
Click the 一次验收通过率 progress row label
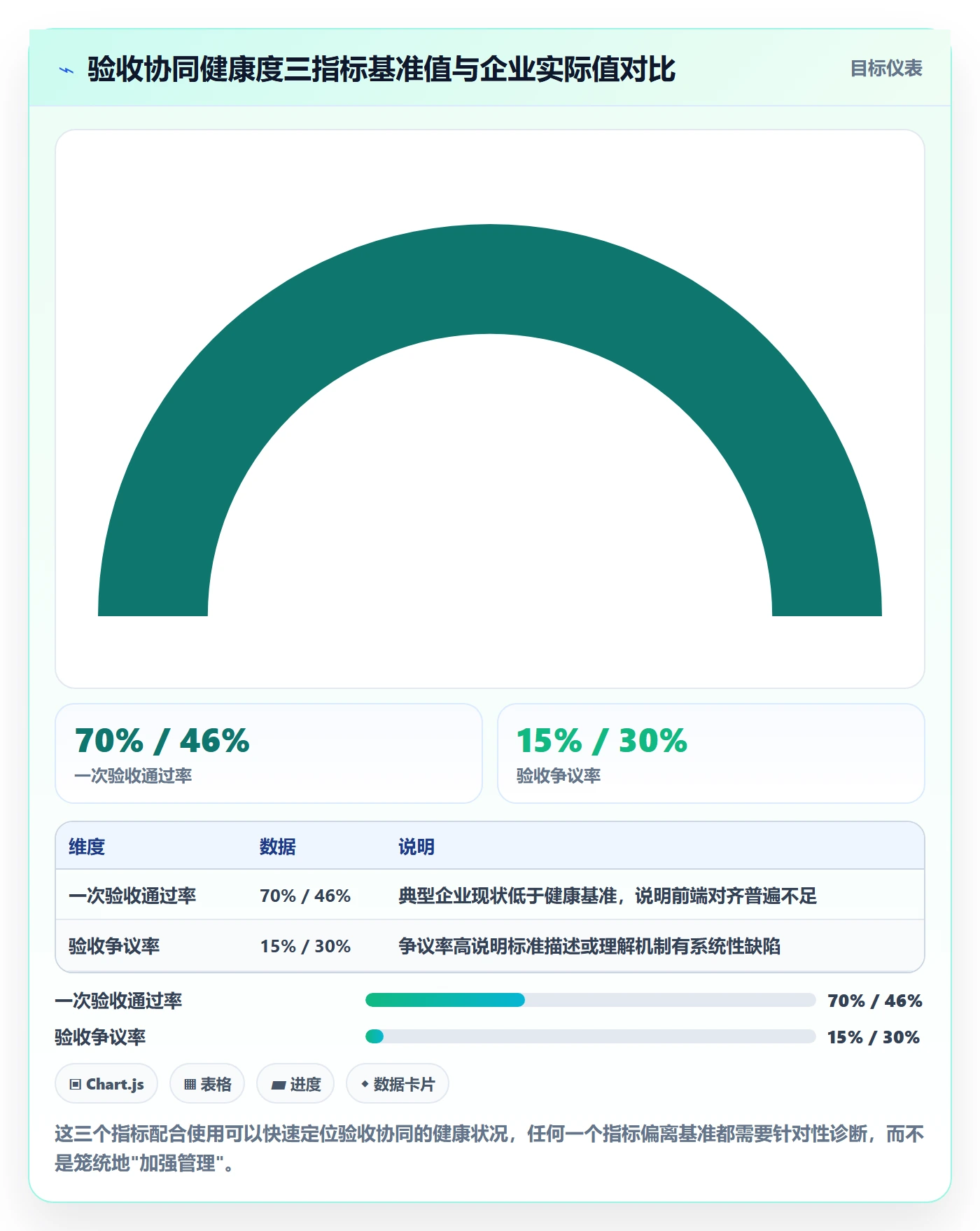tap(118, 1001)
